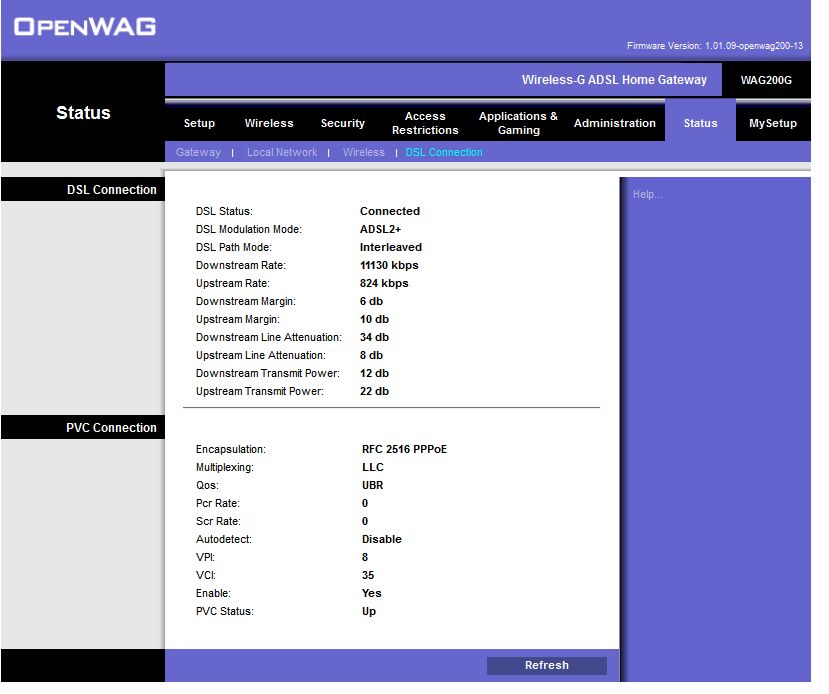Click the Encapsulation label
This screenshot has width=829, height=694.
(x=231, y=449)
